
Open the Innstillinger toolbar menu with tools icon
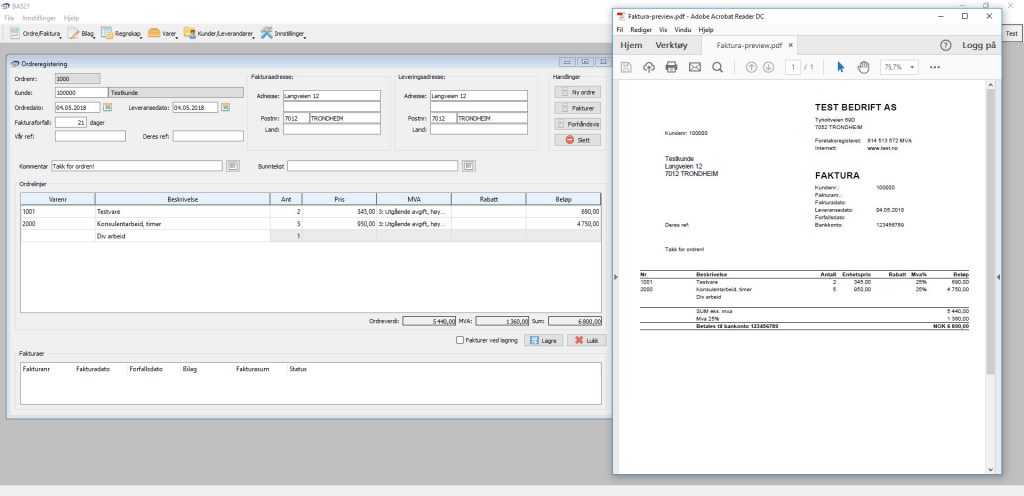coord(283,33)
